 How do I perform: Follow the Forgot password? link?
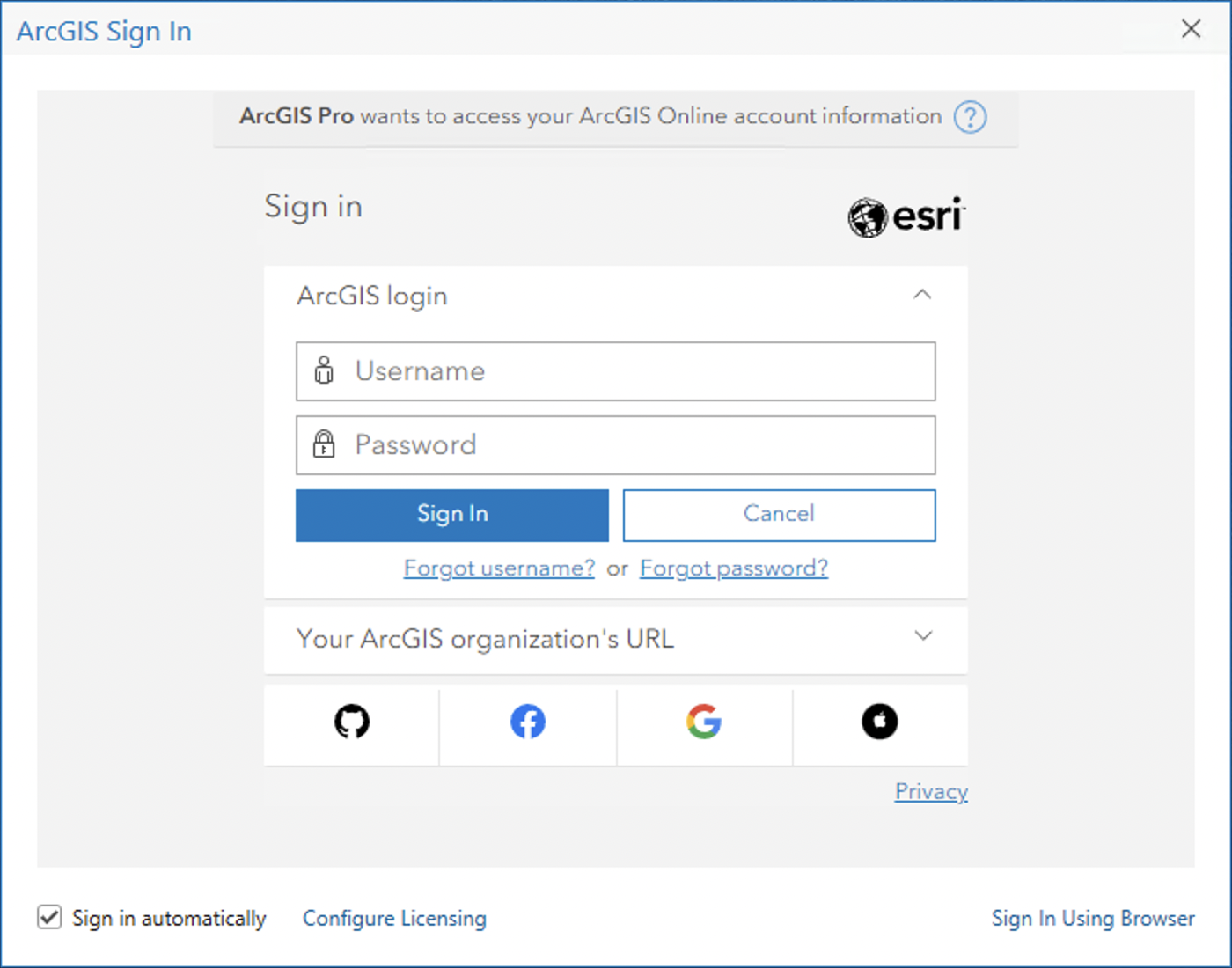coord(734,568)
